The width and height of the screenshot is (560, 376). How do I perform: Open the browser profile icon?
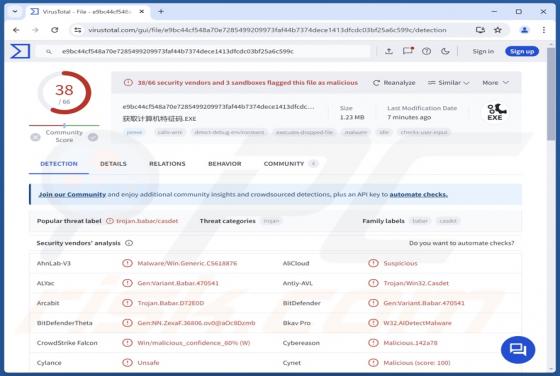point(524,30)
